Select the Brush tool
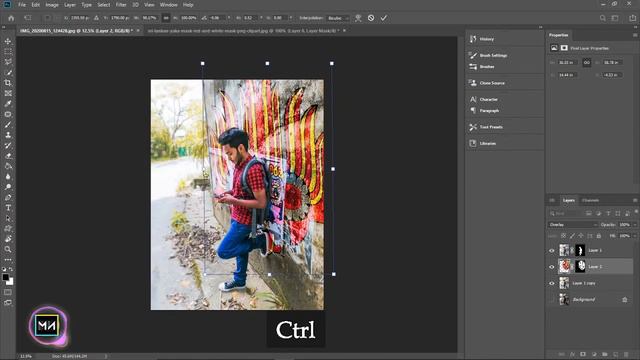Screen dimensions: 640x360 [x=8, y=124]
